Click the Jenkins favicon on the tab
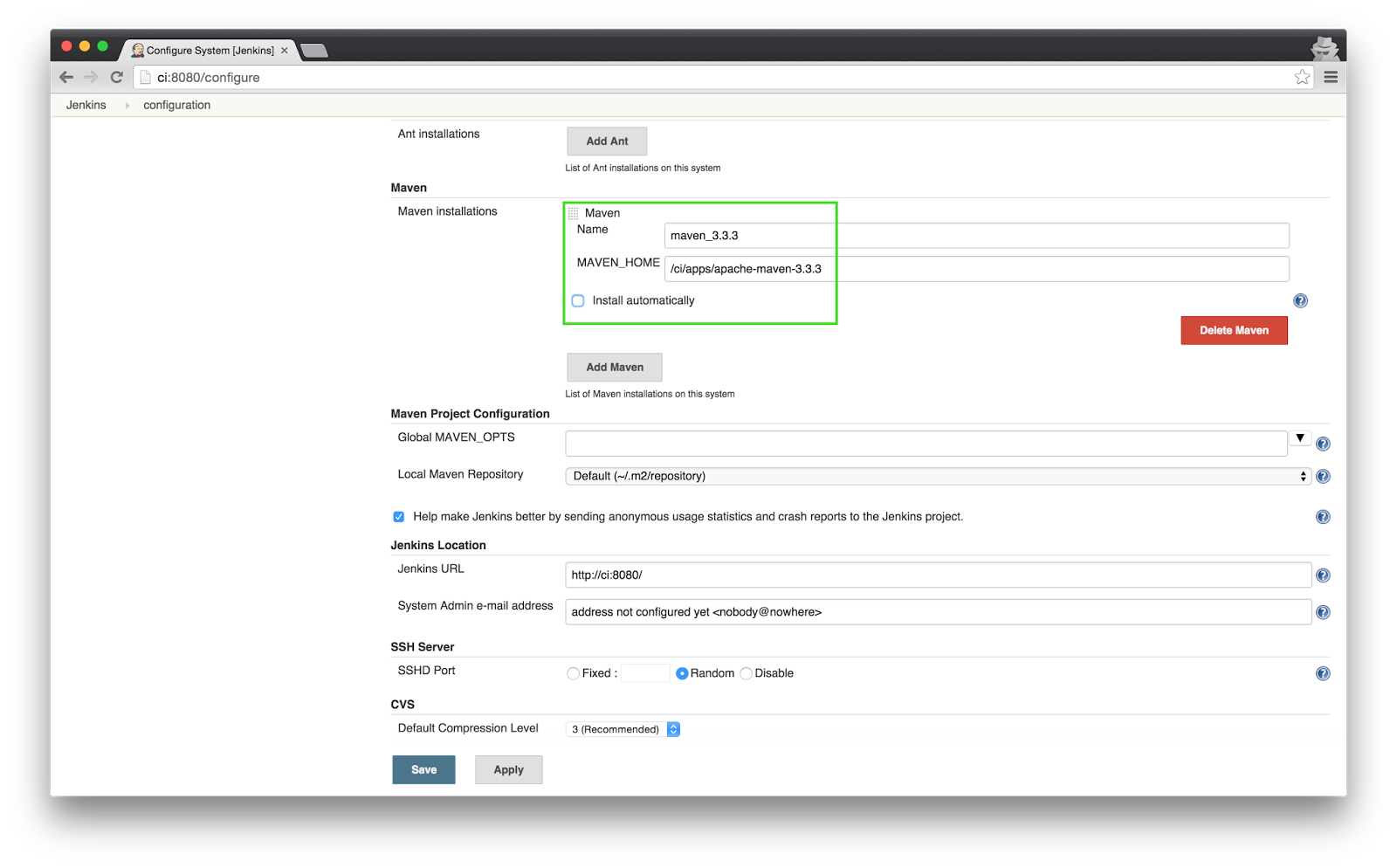1397x868 pixels. pyautogui.click(x=137, y=51)
